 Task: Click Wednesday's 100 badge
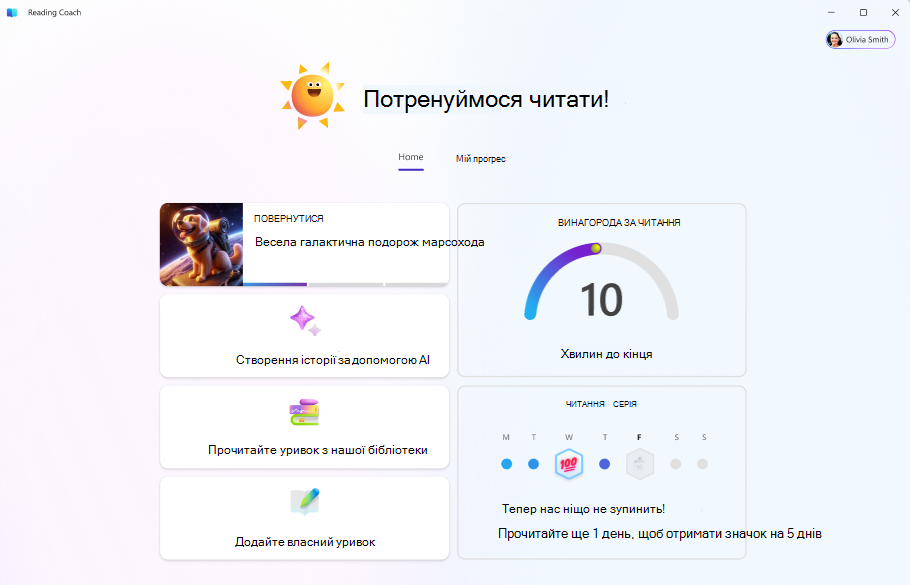tap(569, 464)
